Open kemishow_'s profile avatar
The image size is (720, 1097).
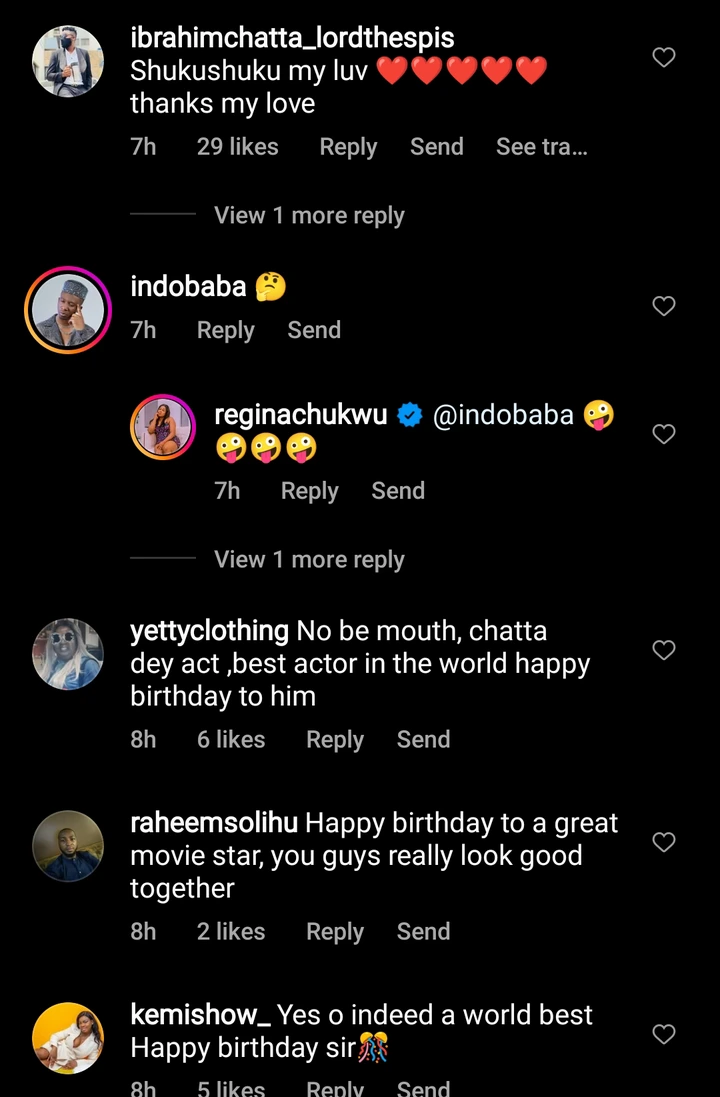pos(67,1038)
